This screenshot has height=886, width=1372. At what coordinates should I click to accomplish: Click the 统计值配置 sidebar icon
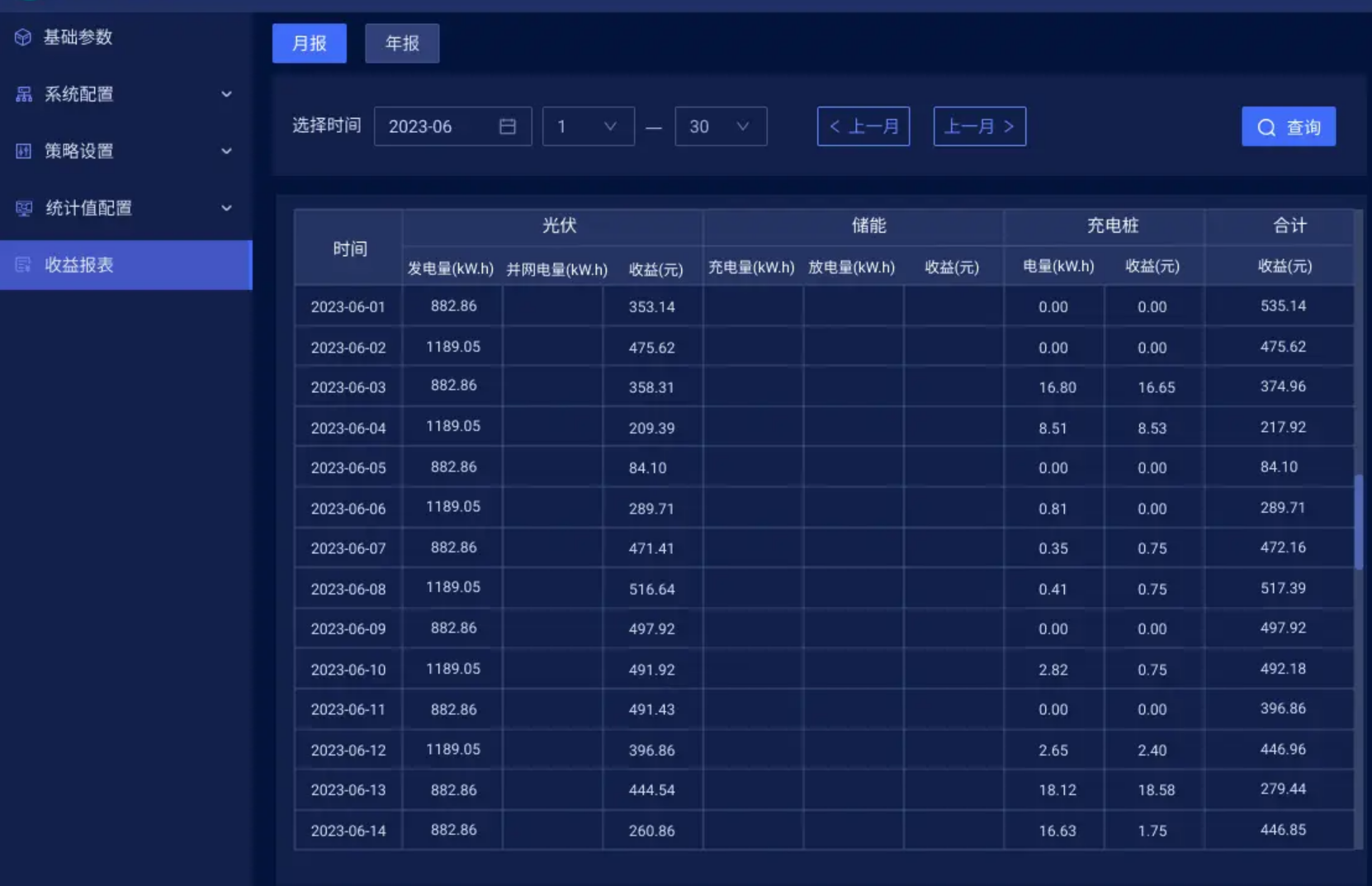click(x=22, y=208)
